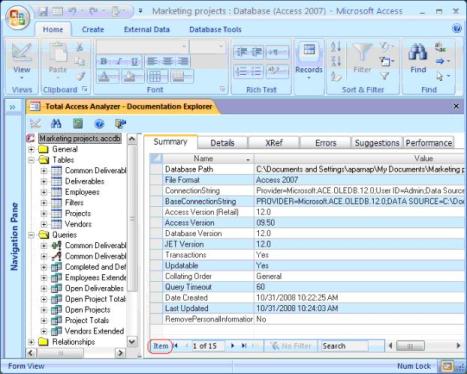Sort ascending in Sort & Filter
The image size is (467, 374).
tap(336, 46)
